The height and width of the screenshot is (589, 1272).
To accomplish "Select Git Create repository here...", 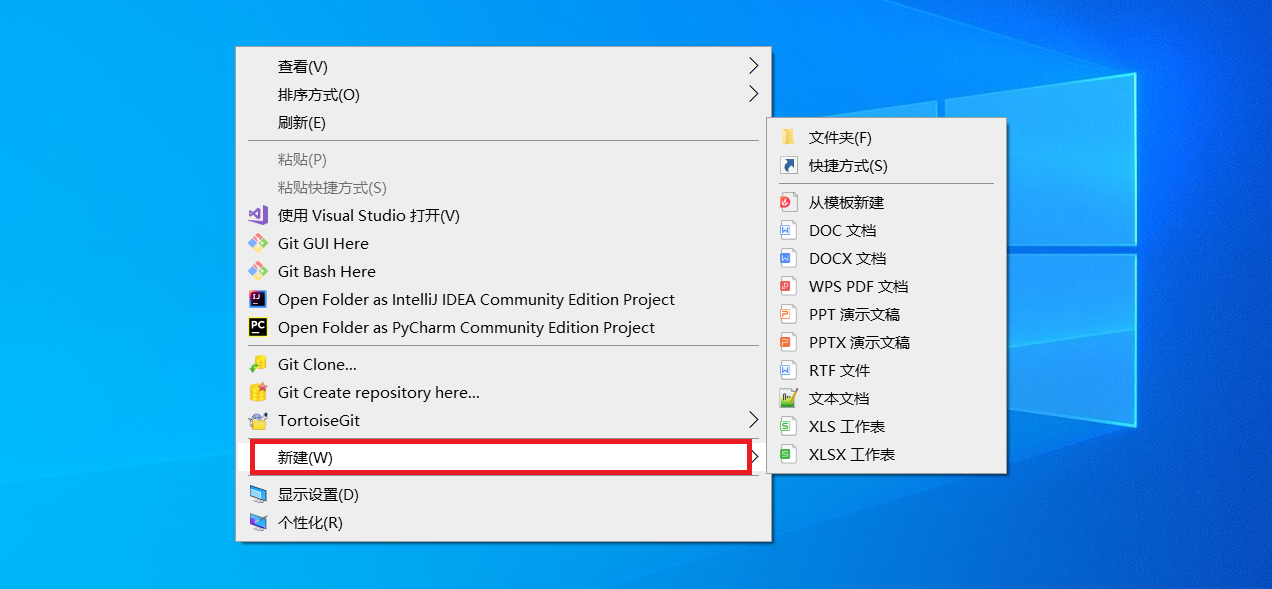I will [503, 393].
